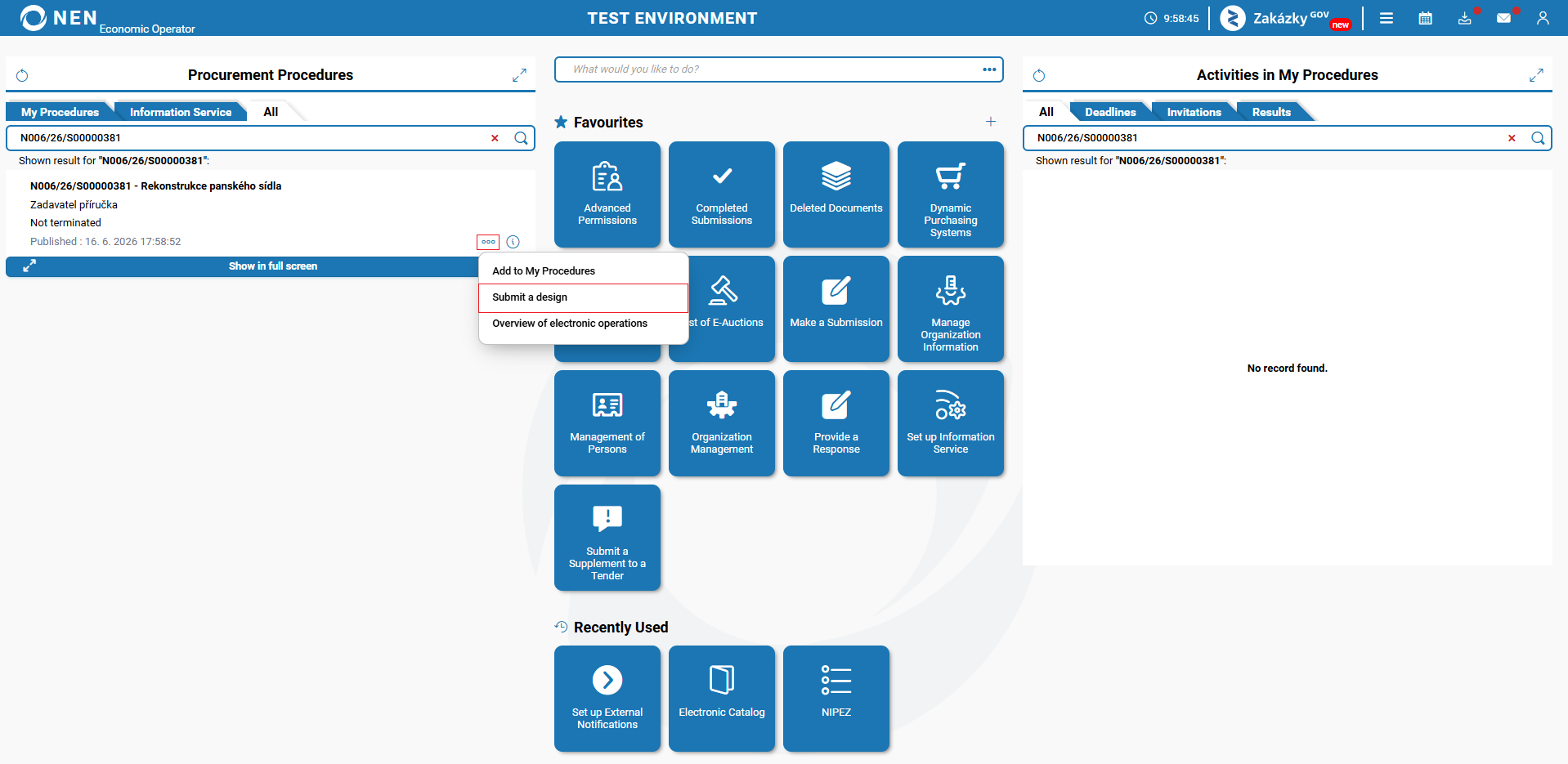Open info icon for procedure N006/26/S00000381

coord(513,242)
